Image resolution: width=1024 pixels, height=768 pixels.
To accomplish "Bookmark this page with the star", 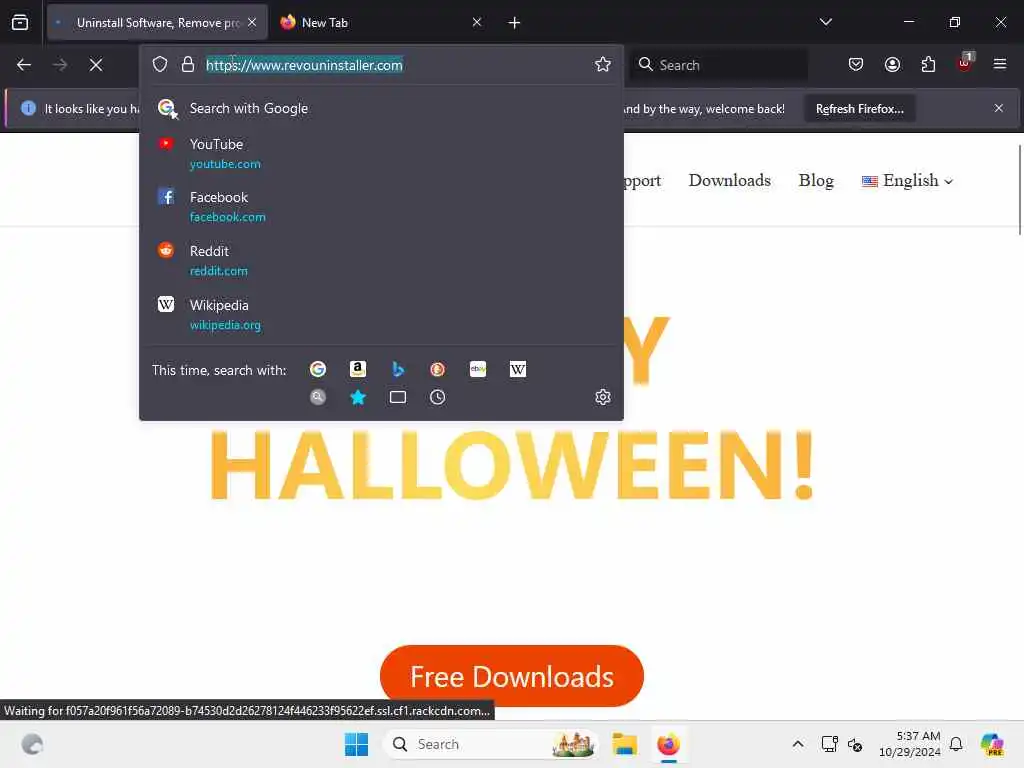I will 603,64.
